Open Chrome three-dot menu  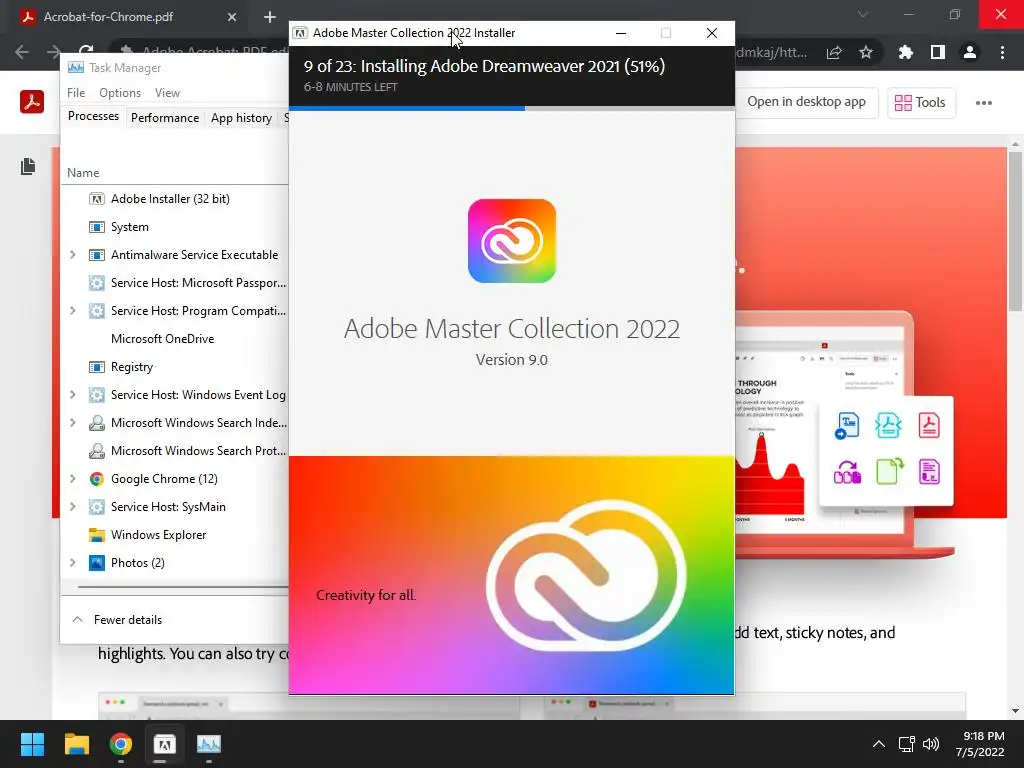coord(1002,52)
